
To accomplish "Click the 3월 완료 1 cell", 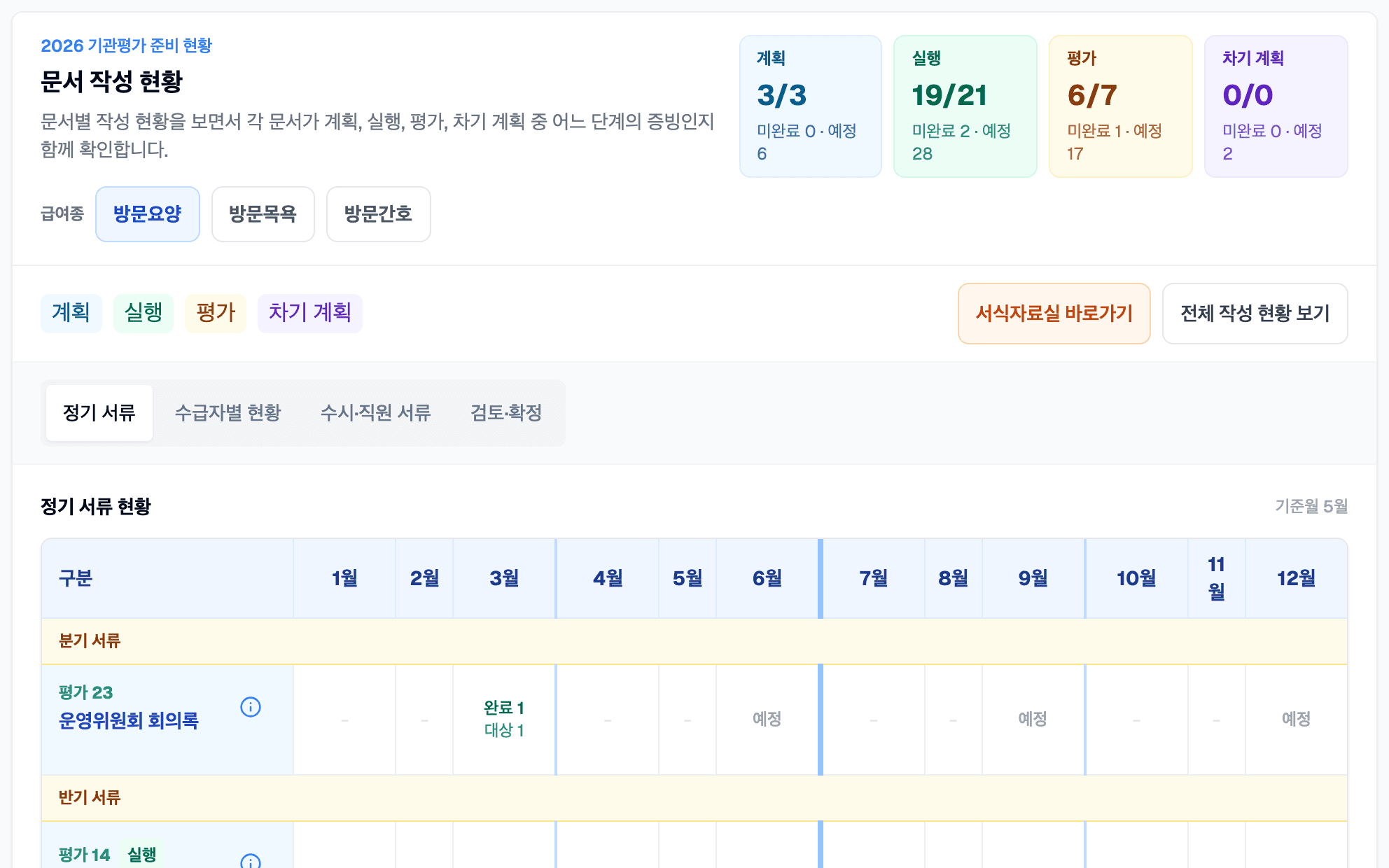I will point(504,719).
